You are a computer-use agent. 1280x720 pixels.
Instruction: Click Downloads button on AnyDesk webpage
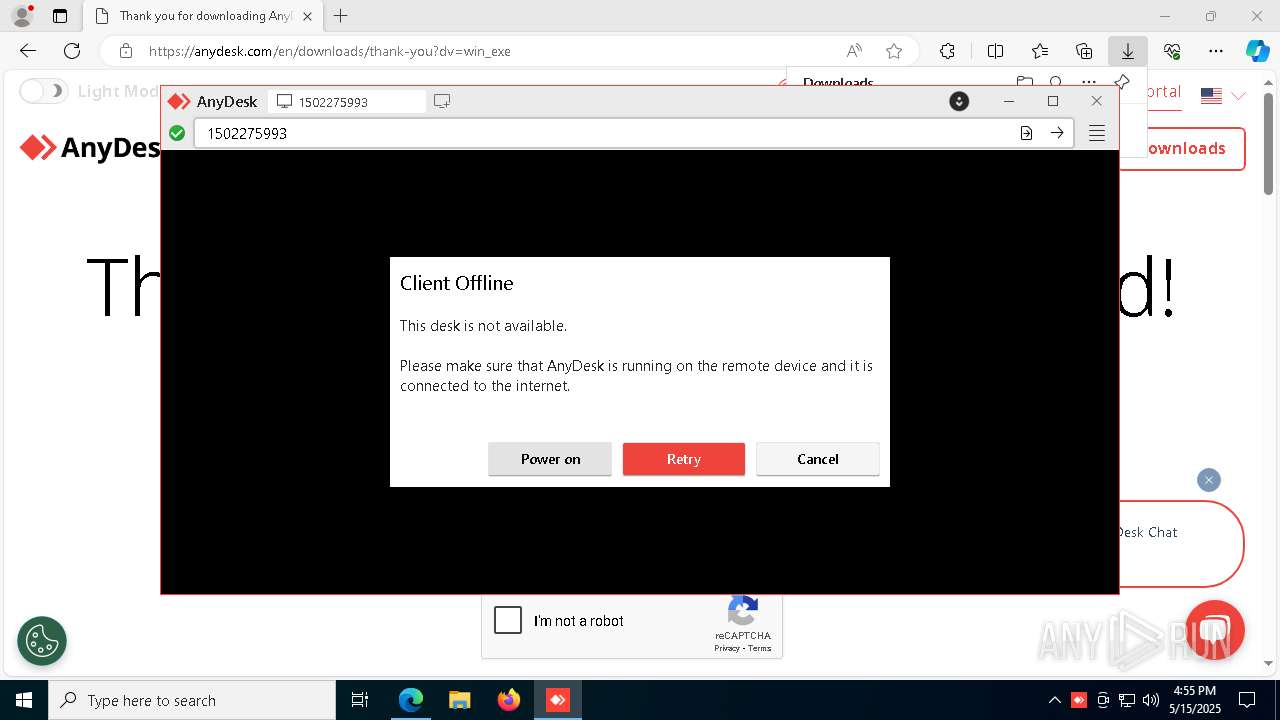point(1183,148)
